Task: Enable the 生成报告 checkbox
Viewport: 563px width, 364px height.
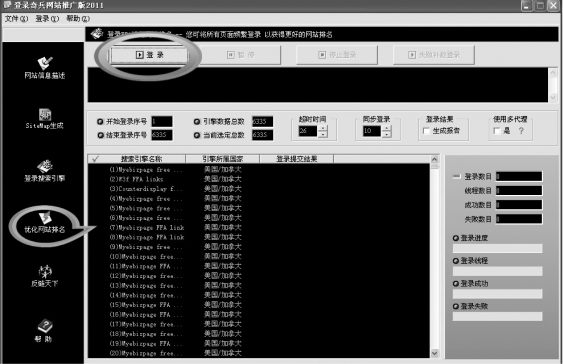Action: click(426, 131)
